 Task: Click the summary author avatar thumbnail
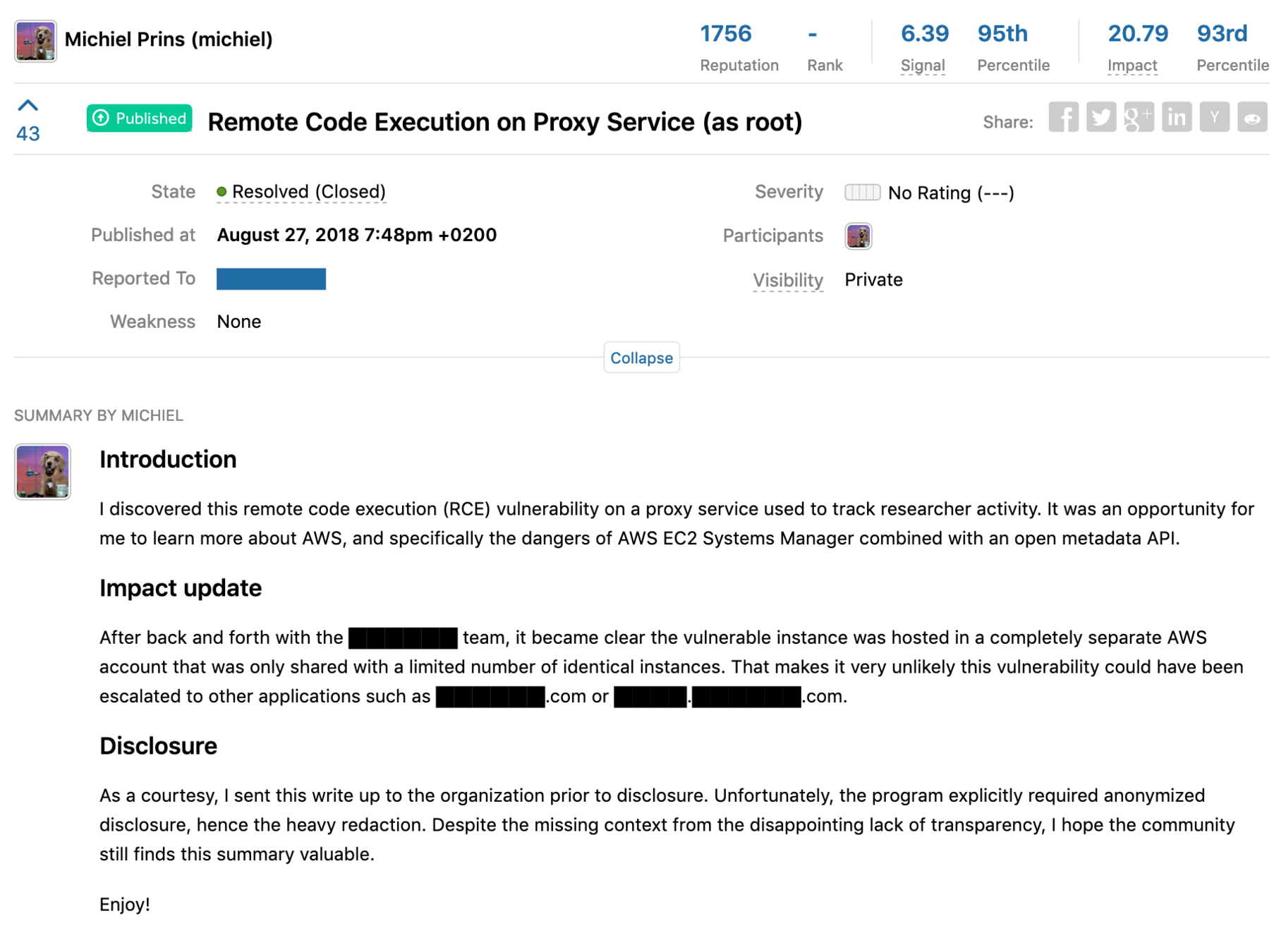42,471
